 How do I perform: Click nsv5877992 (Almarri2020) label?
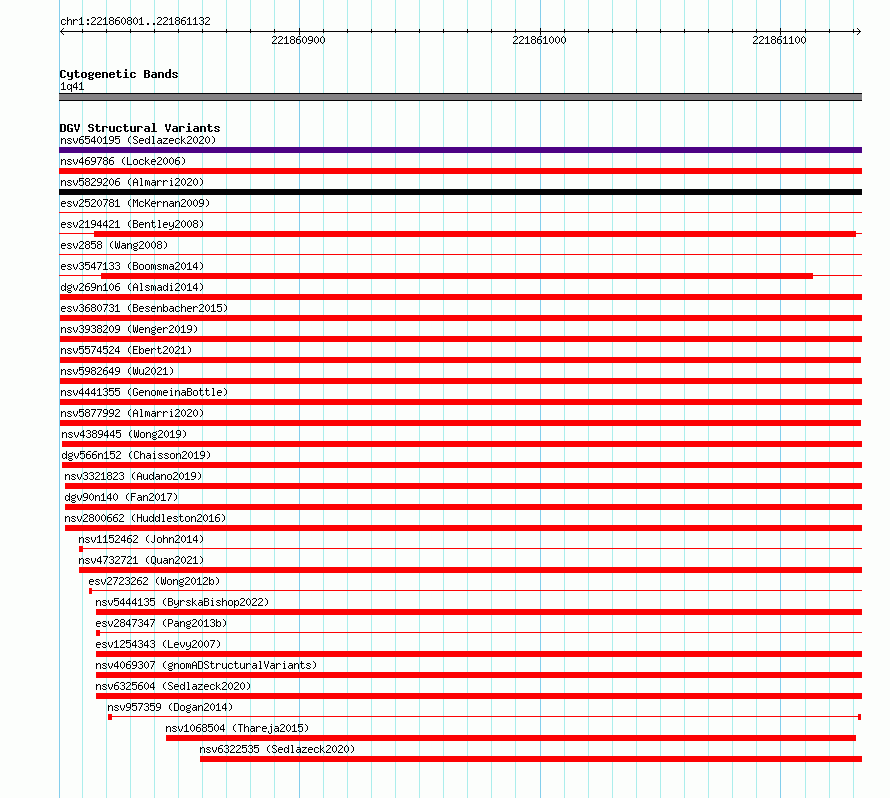click(x=132, y=413)
